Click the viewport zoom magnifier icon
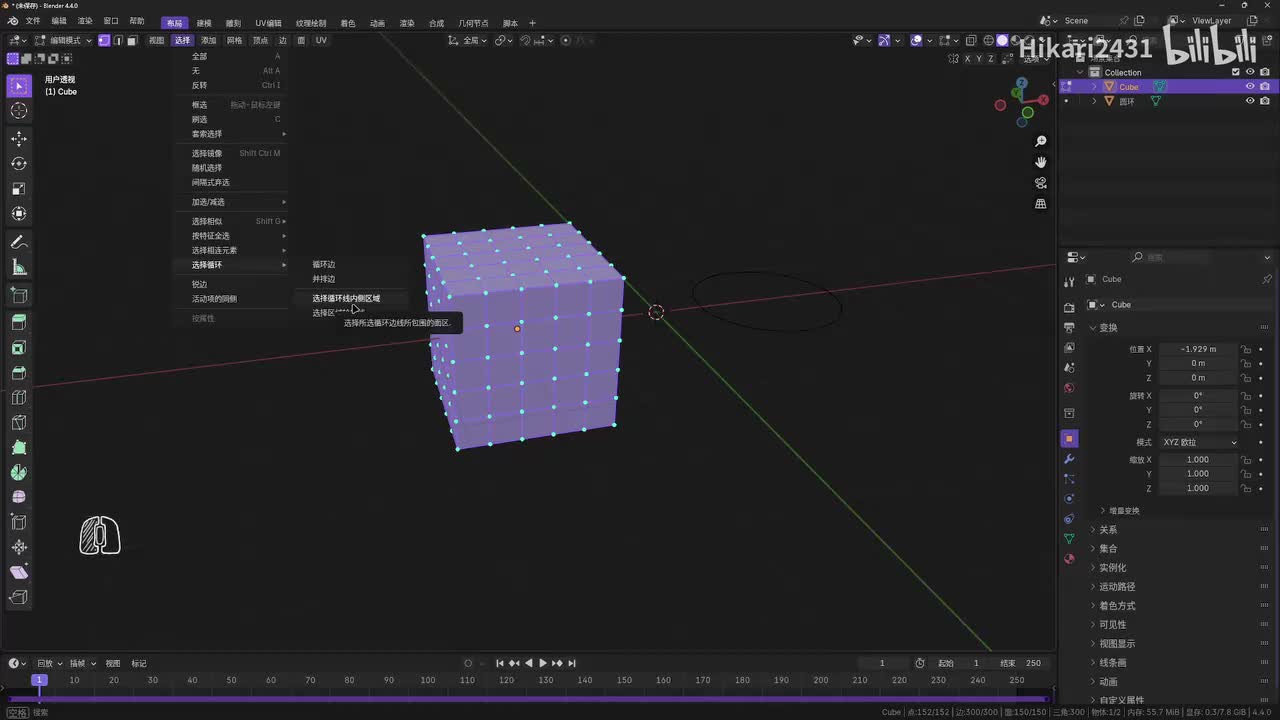This screenshot has height=720, width=1280. tap(1041, 141)
